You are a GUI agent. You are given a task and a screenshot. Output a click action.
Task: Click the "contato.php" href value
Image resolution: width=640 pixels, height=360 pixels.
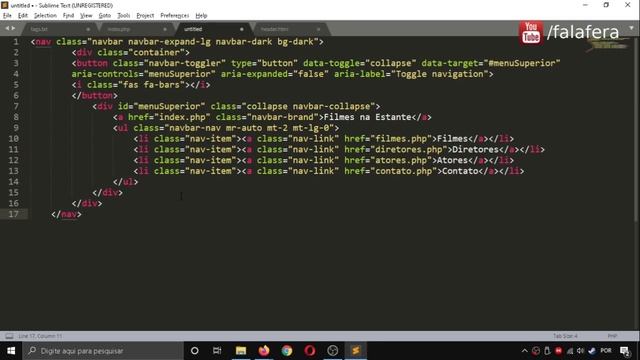click(x=403, y=171)
